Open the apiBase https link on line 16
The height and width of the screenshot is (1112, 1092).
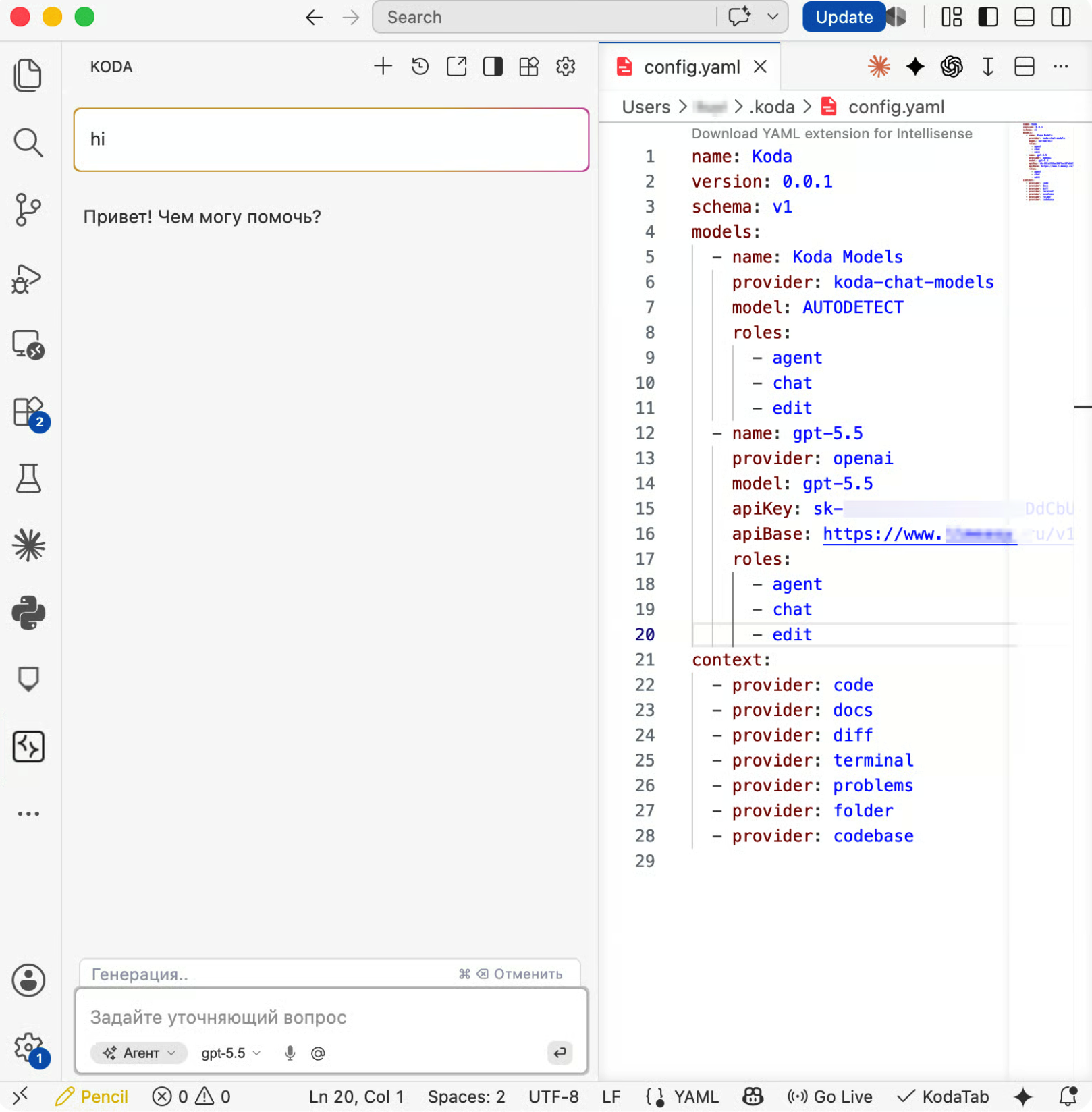click(948, 534)
